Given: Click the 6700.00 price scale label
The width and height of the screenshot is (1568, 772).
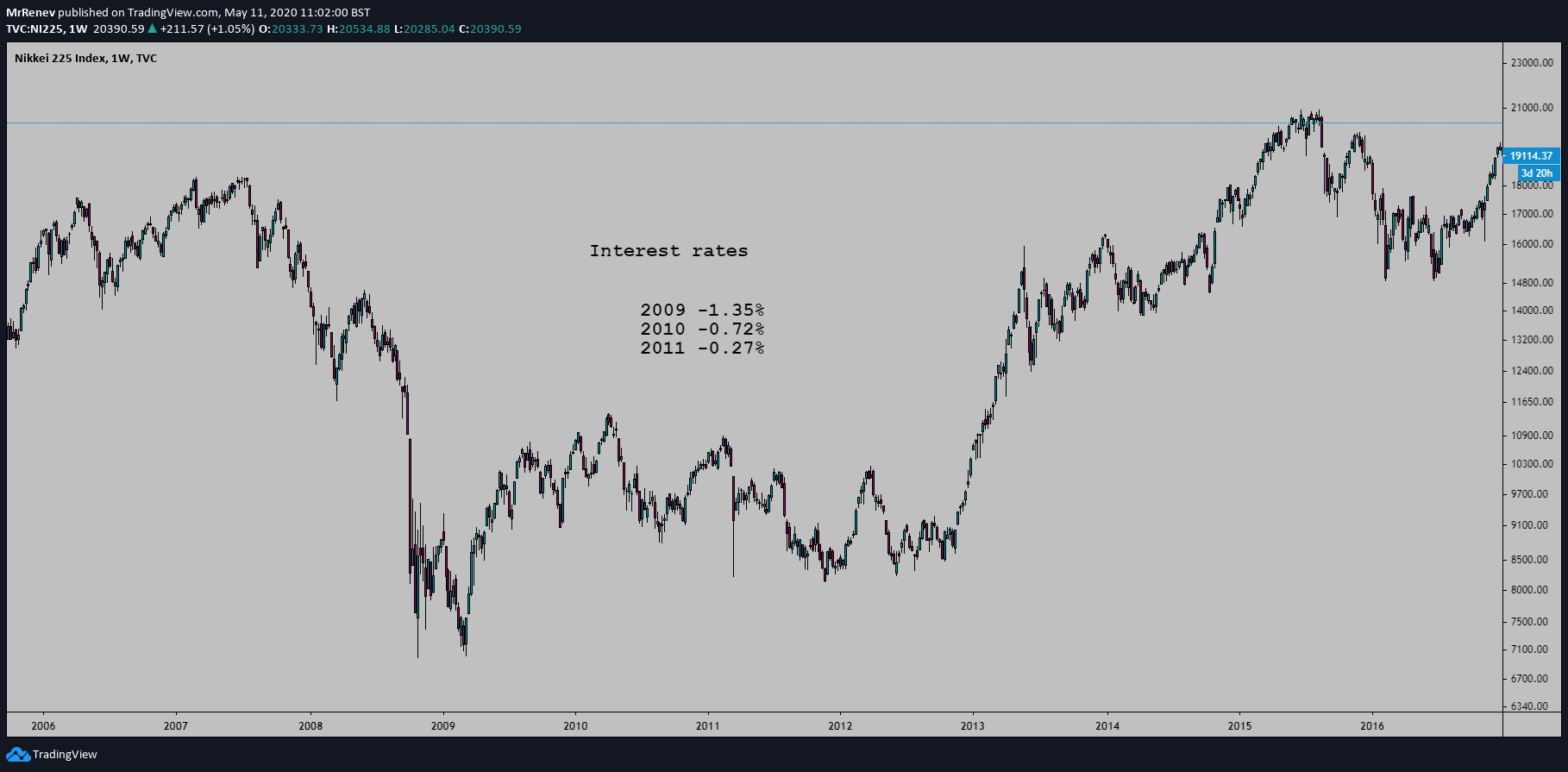Looking at the screenshot, I should [x=1530, y=679].
